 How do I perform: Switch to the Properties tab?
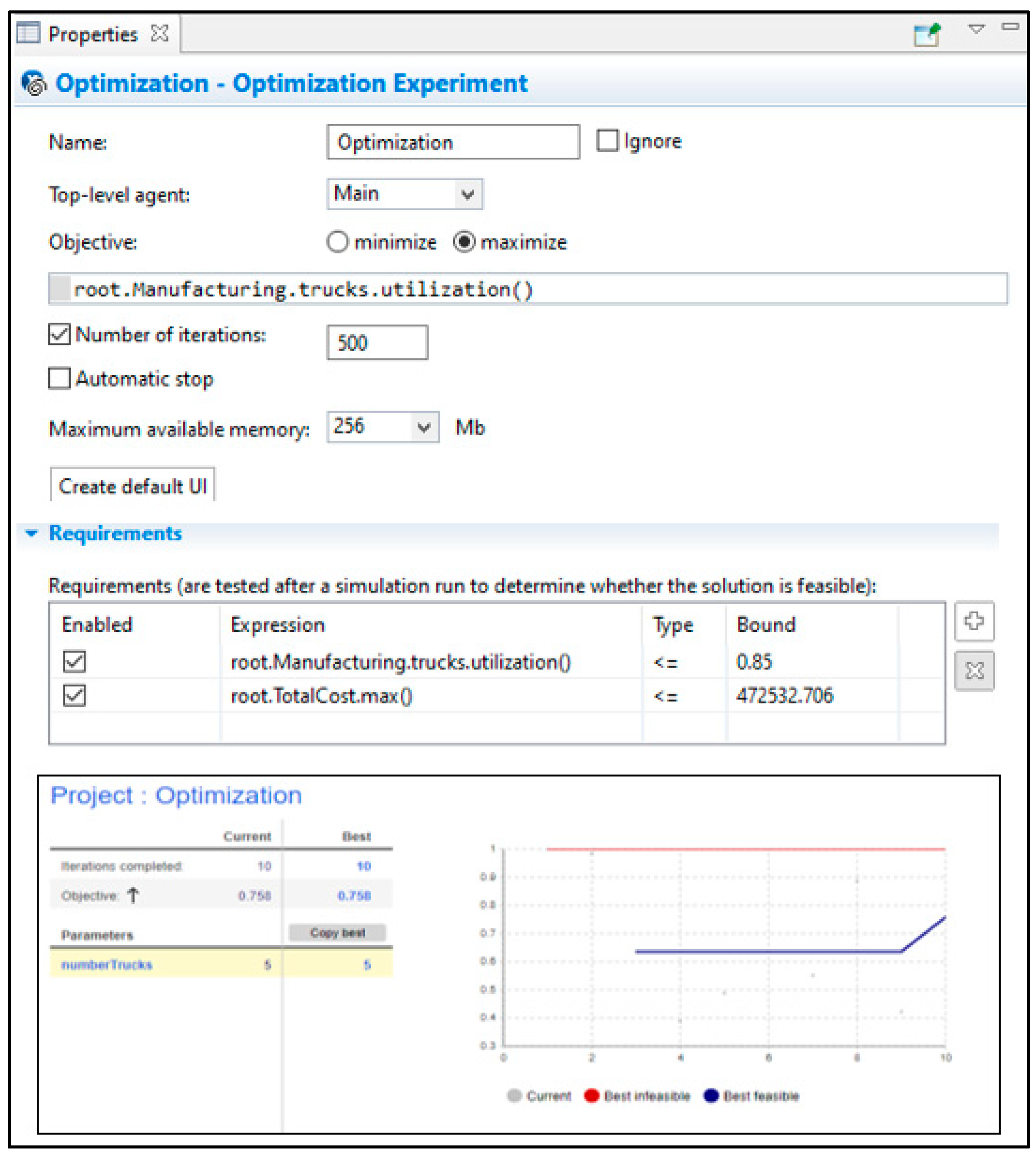pyautogui.click(x=93, y=34)
